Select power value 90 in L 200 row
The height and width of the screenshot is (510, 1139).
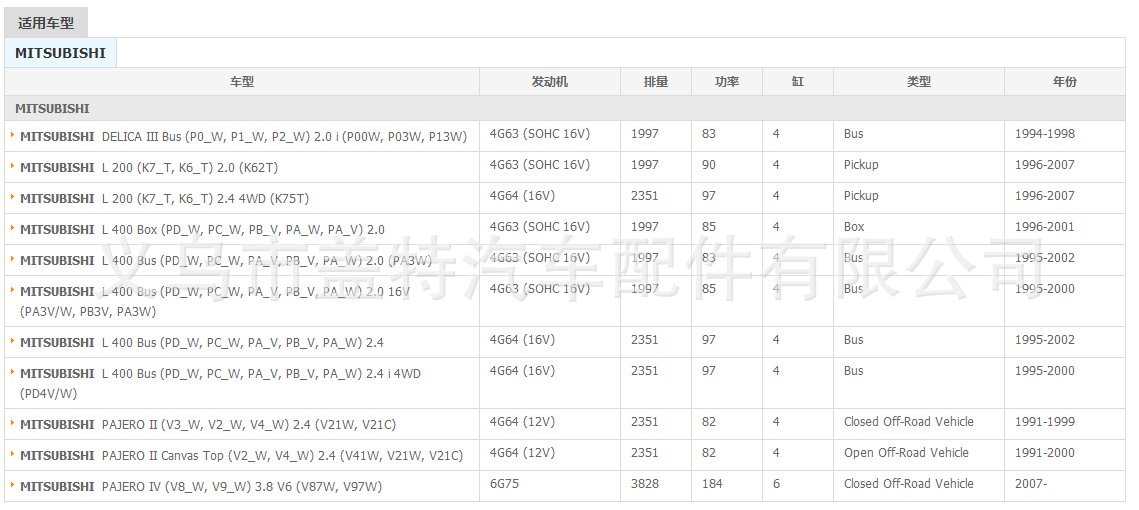coord(709,165)
